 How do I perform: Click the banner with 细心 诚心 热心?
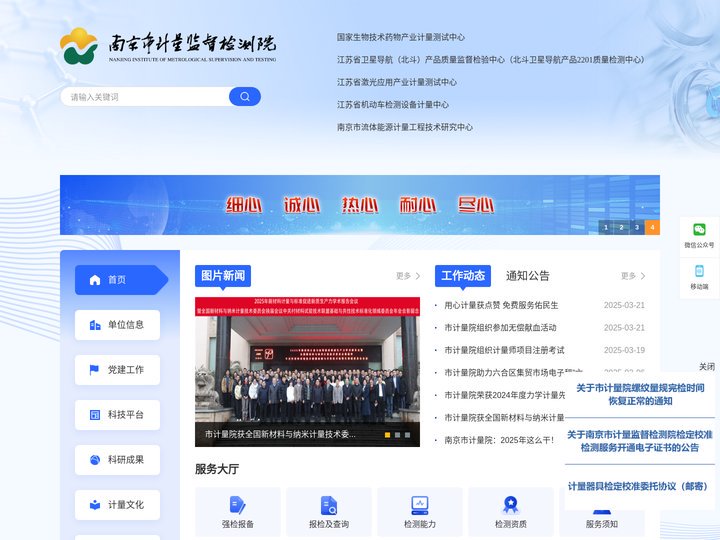tap(360, 205)
